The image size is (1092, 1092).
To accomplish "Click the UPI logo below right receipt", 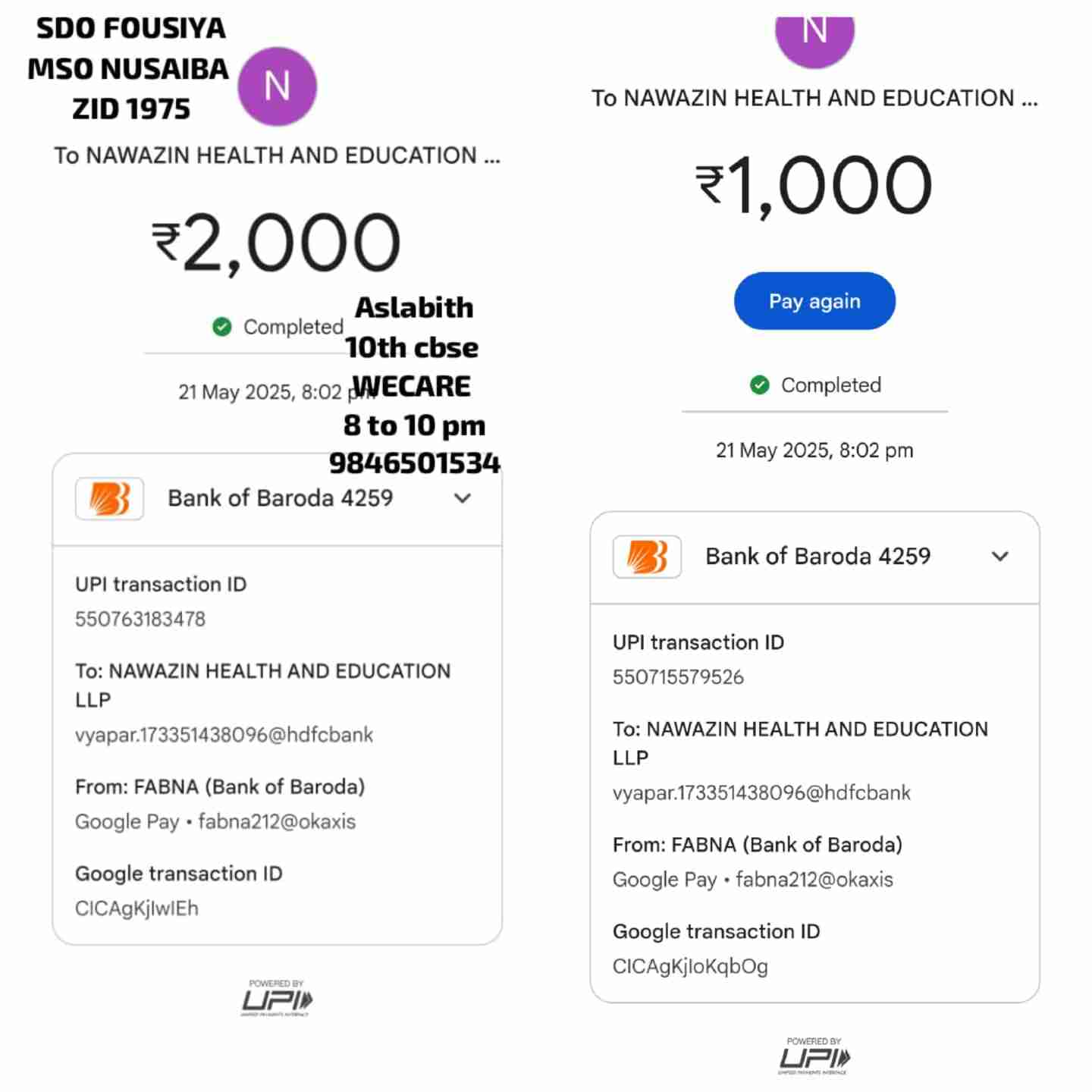I will pos(814,1056).
